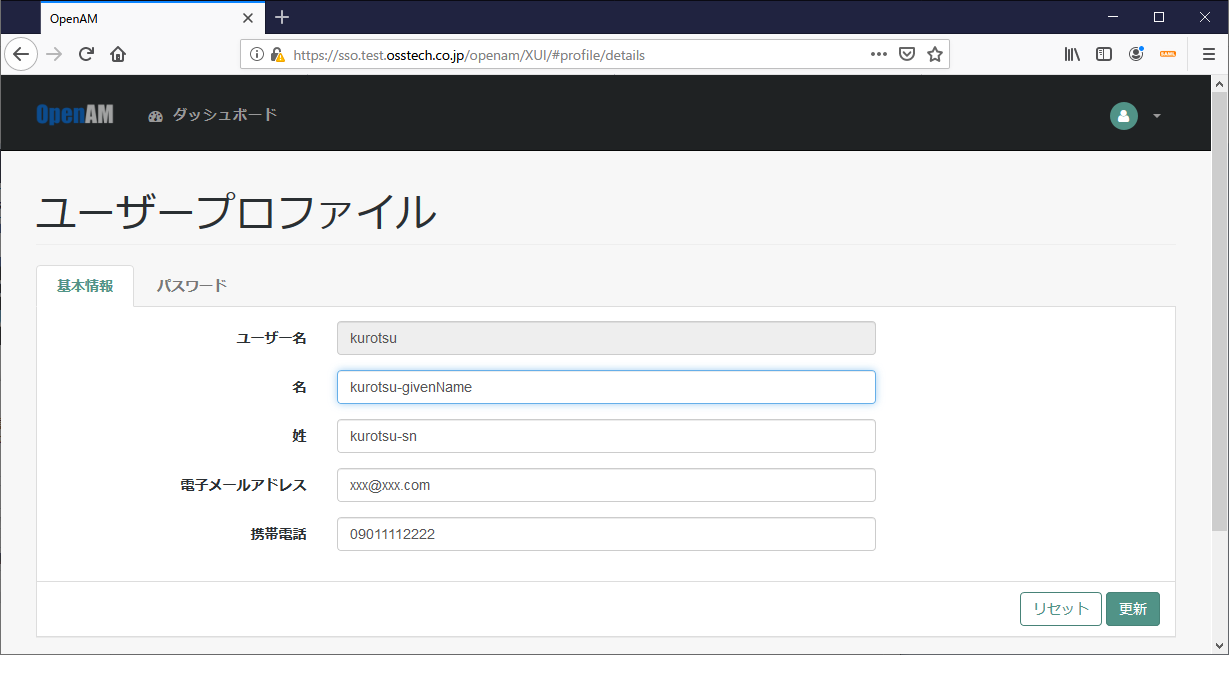The width and height of the screenshot is (1229, 691).
Task: Open the SAML tracer extension icon
Action: (x=1167, y=54)
